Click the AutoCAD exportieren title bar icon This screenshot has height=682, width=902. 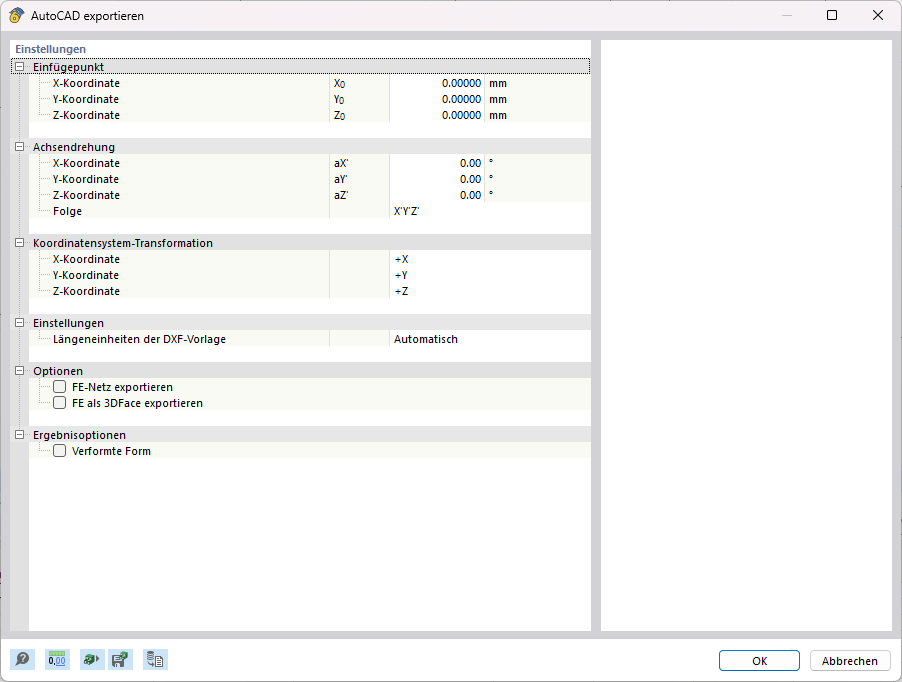(x=17, y=15)
